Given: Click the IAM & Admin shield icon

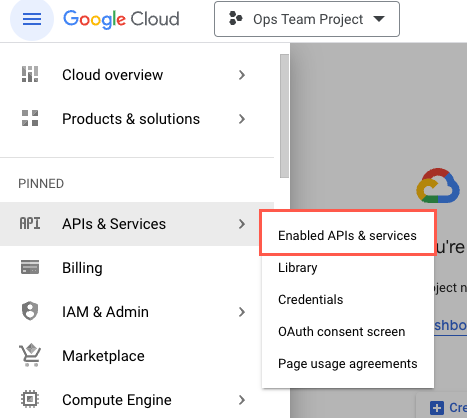Looking at the screenshot, I should point(30,311).
